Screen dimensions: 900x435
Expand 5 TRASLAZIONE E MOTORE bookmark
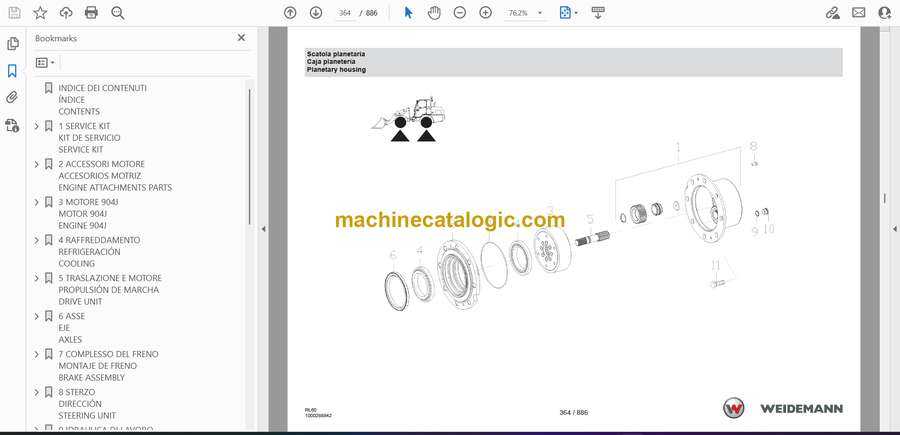(37, 278)
